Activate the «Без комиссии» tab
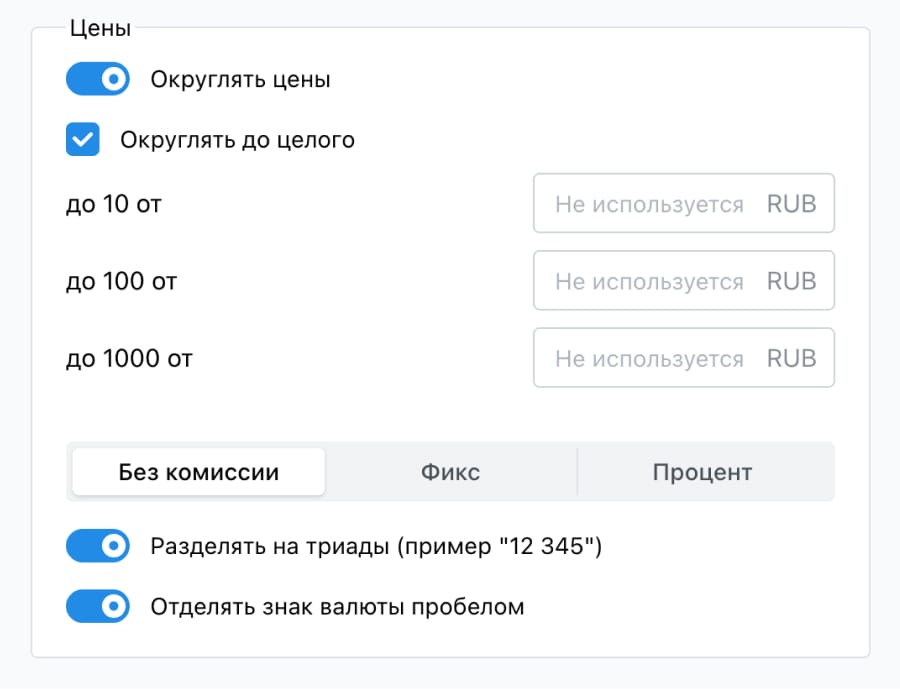 pos(197,471)
